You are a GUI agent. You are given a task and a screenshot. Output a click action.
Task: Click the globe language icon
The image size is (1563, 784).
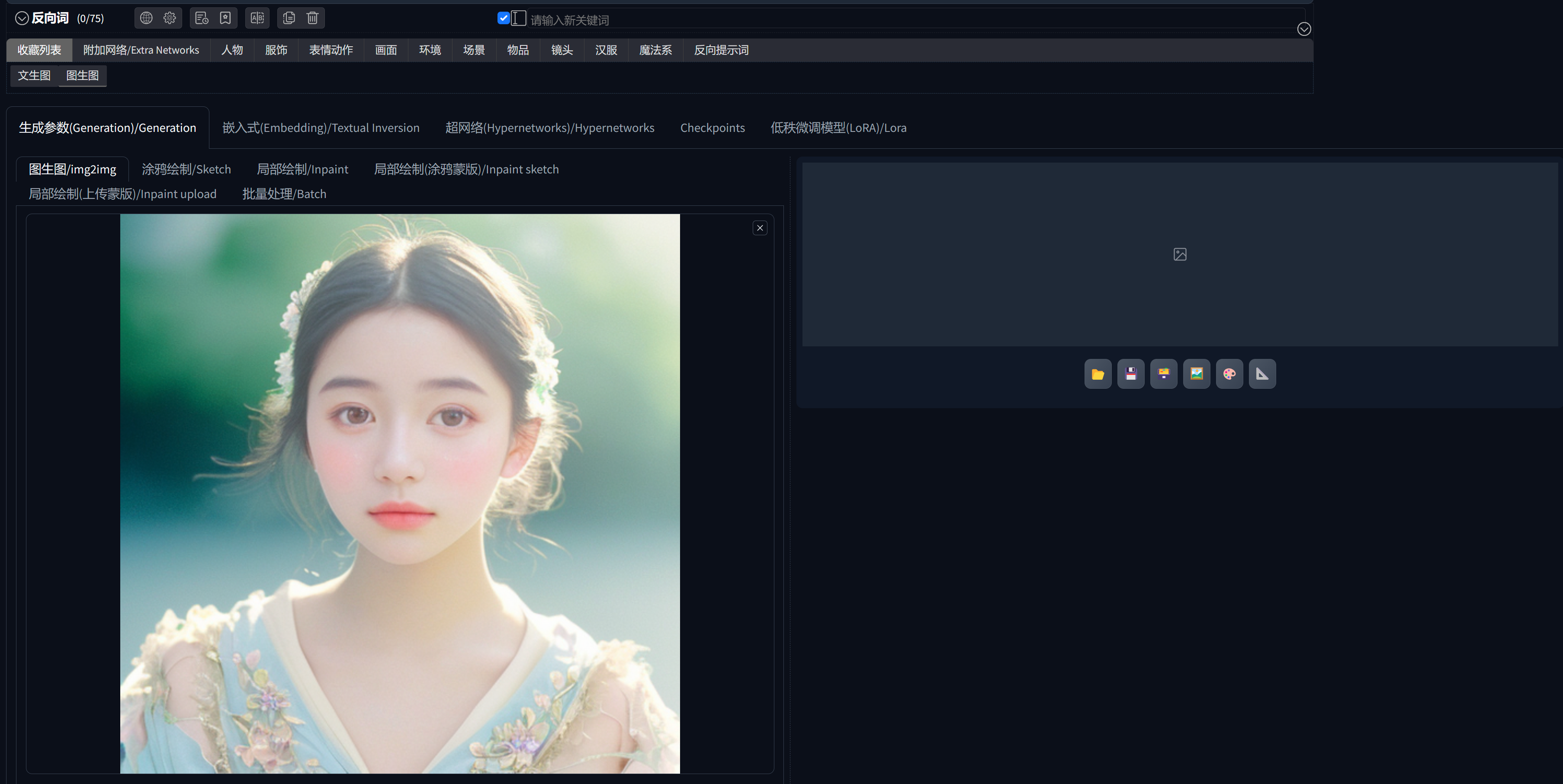(x=146, y=18)
